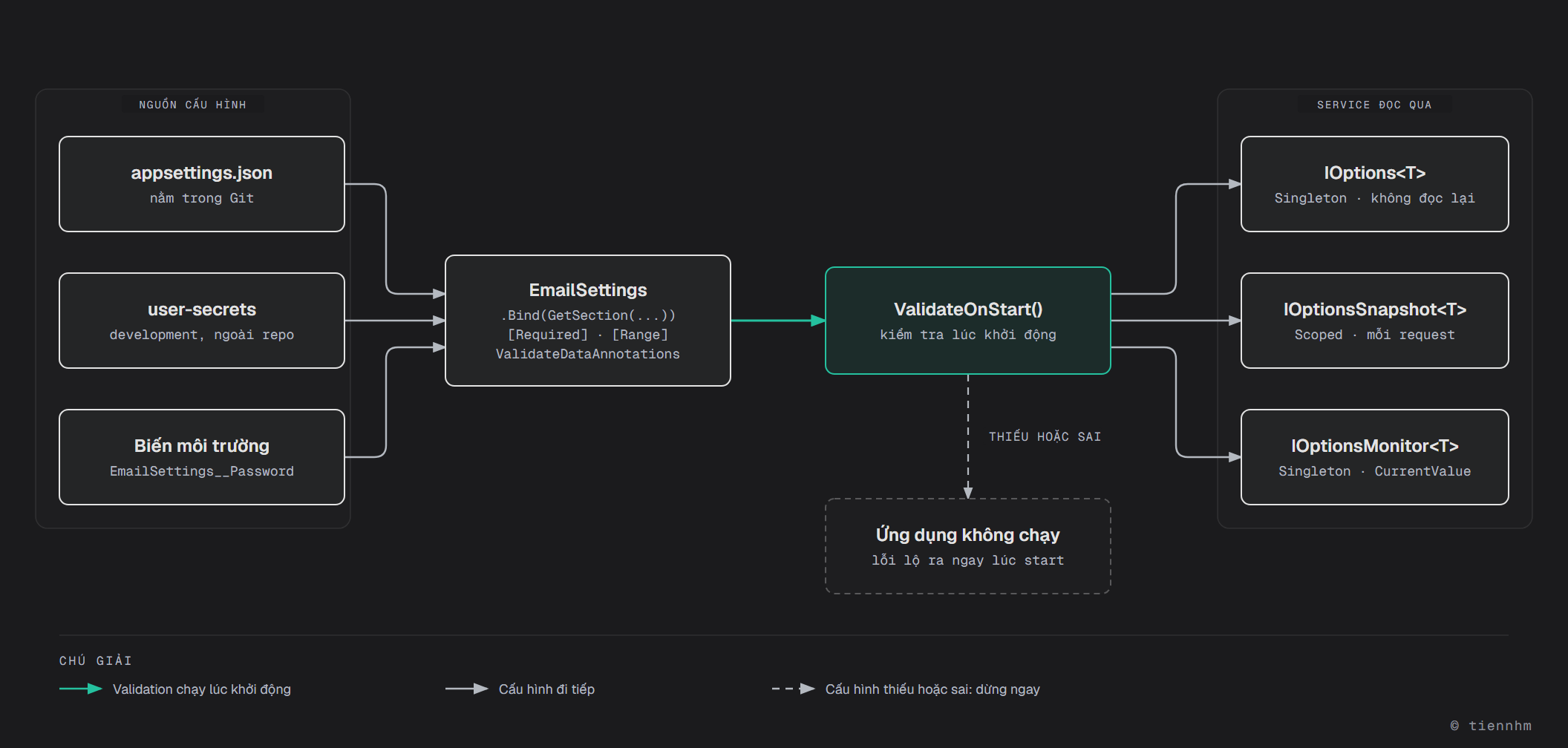The image size is (1568, 748).
Task: Click 'lỗi lộ ra ngay lúc start' subtitle
Action: (968, 560)
